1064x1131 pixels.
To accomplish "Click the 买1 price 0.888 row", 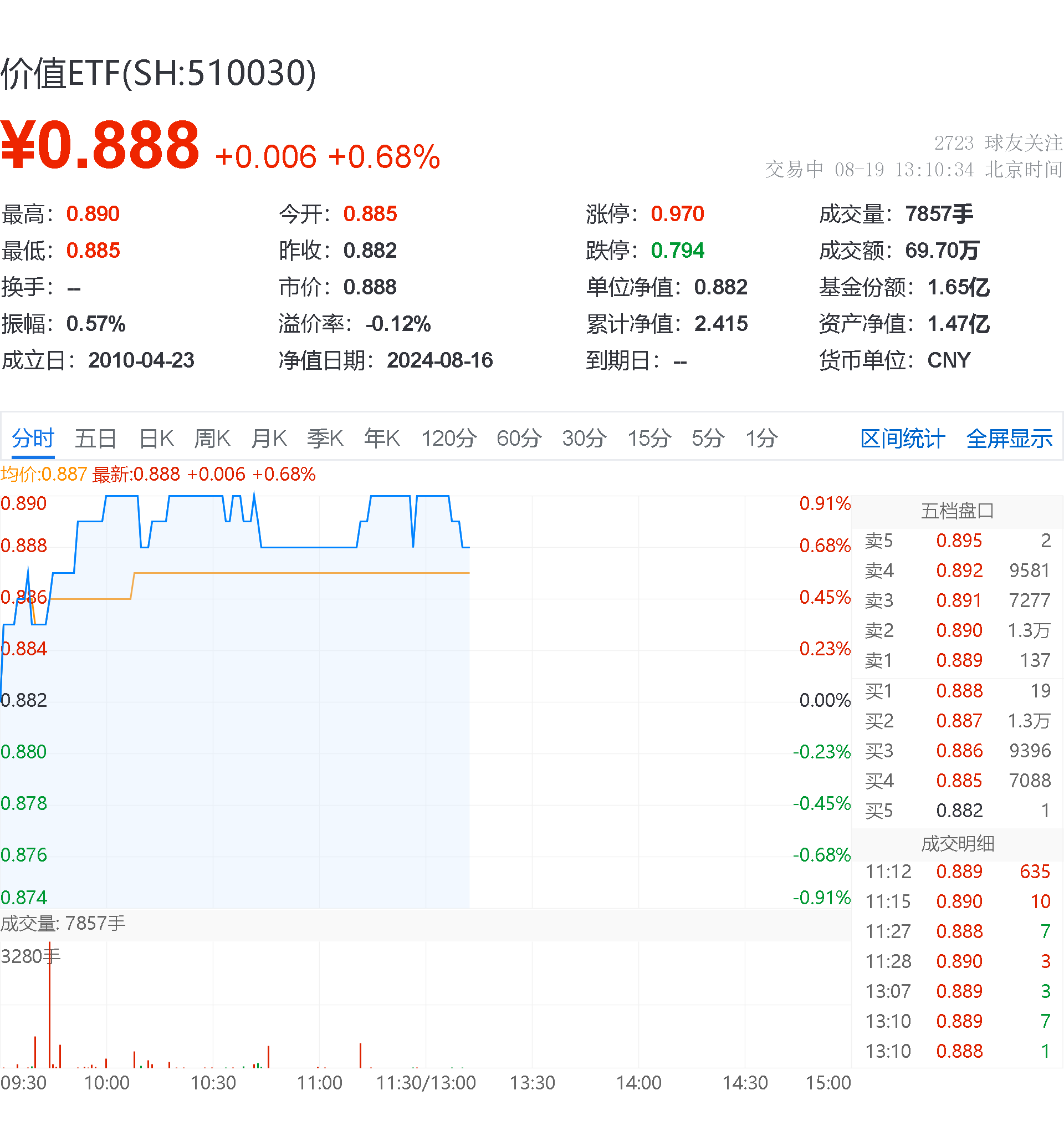I will click(958, 692).
